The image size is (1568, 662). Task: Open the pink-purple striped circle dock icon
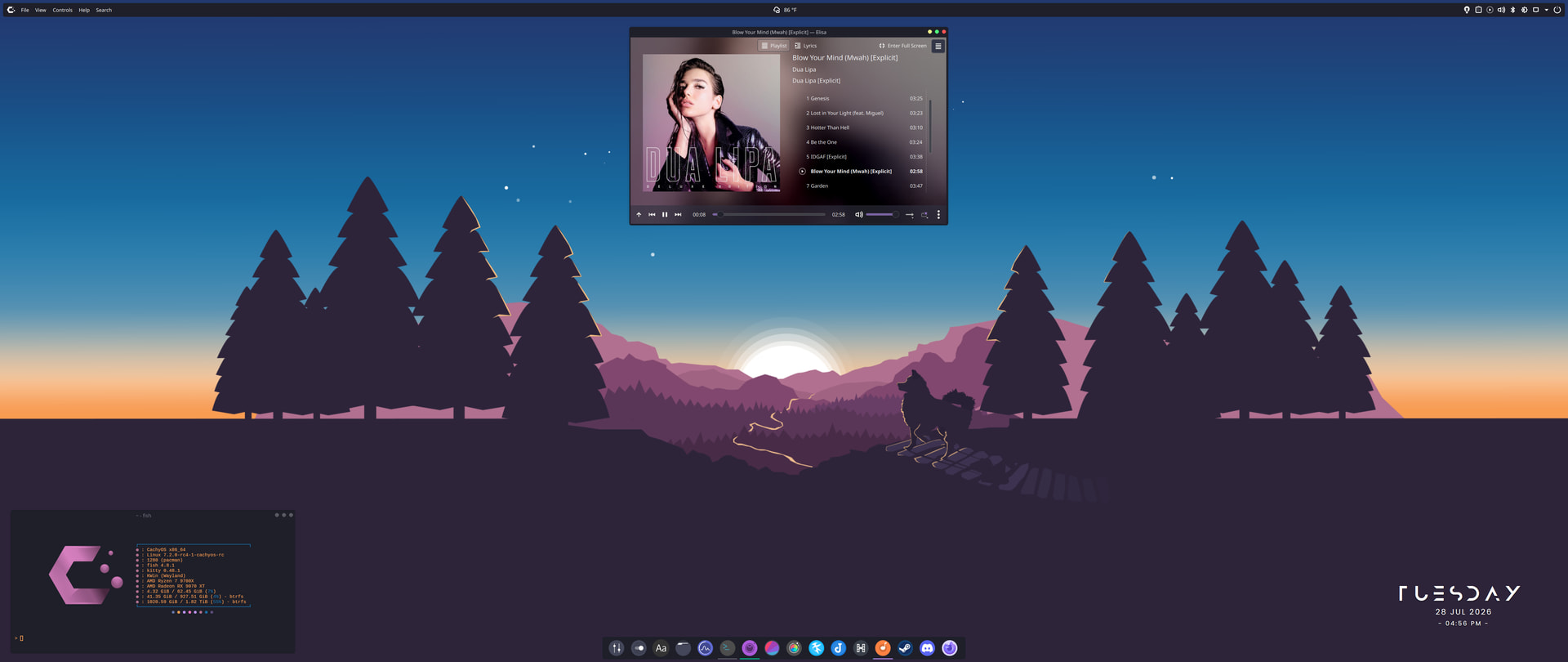pos(772,648)
